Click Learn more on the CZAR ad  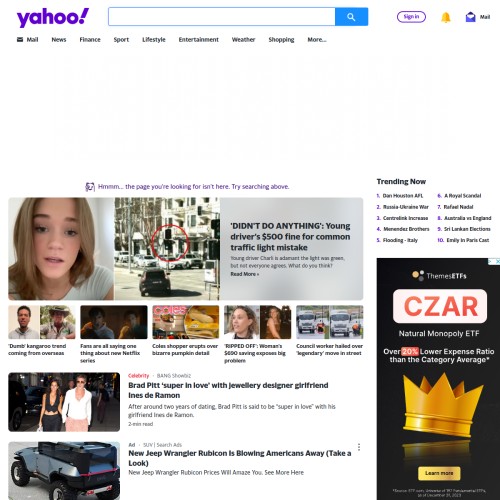click(439, 473)
